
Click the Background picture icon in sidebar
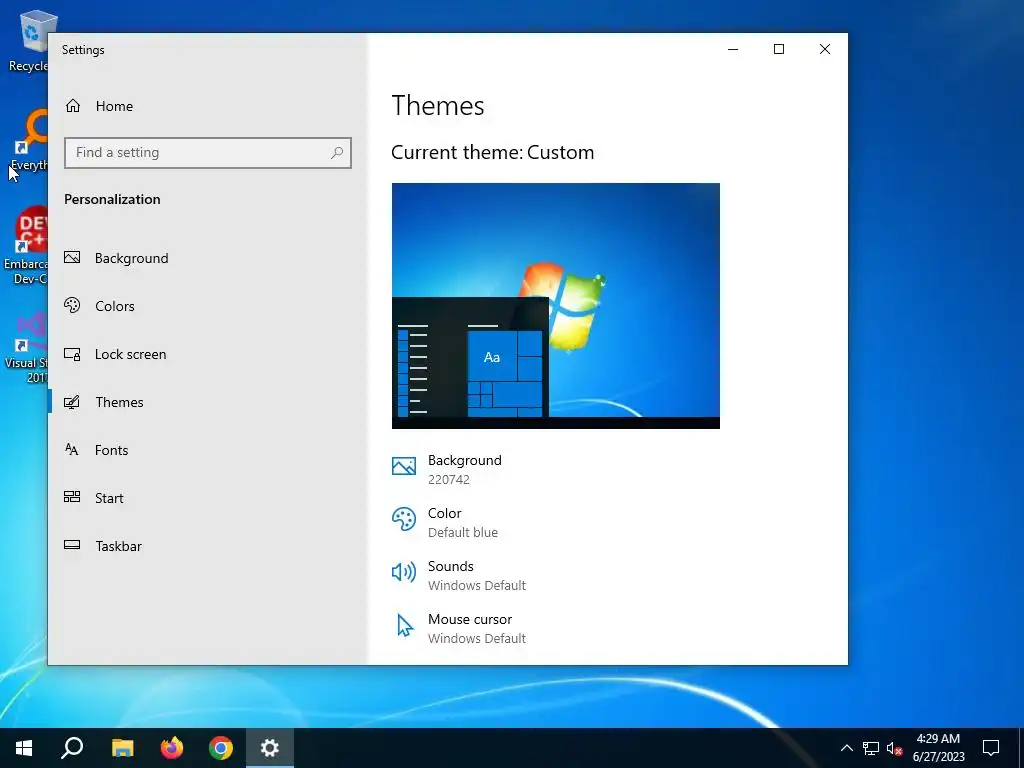(72, 257)
